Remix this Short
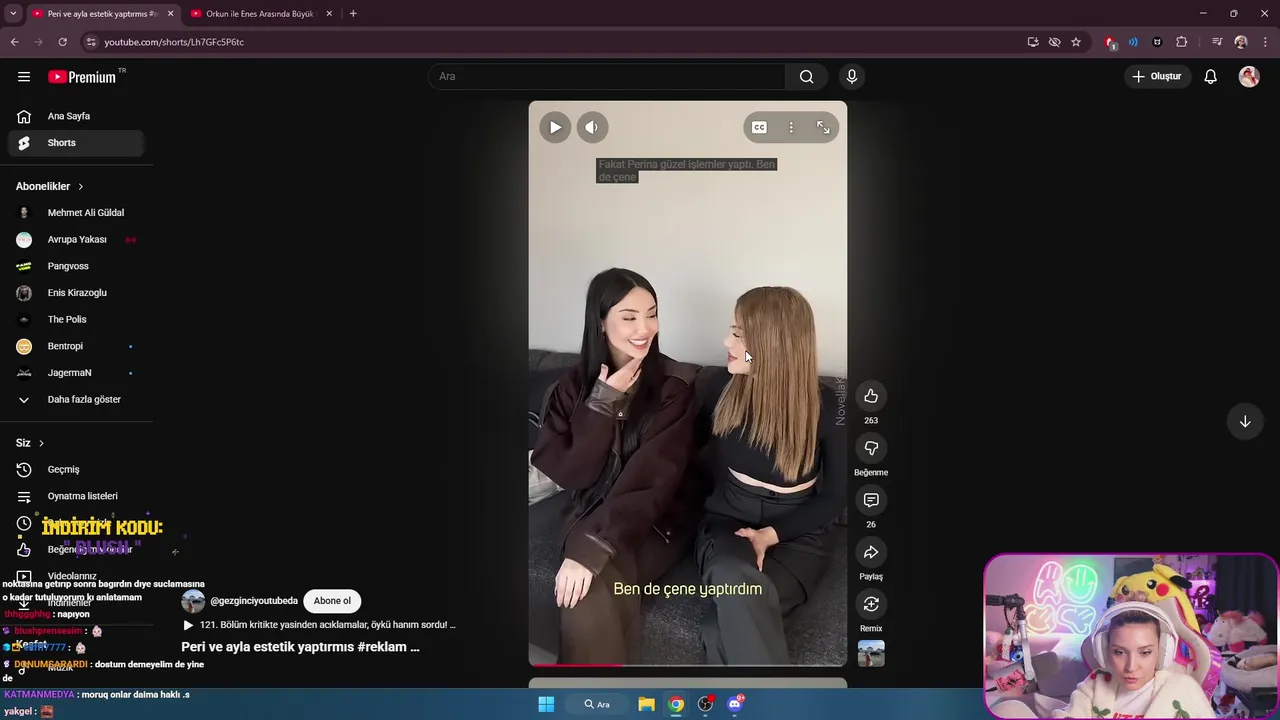 pos(871,604)
